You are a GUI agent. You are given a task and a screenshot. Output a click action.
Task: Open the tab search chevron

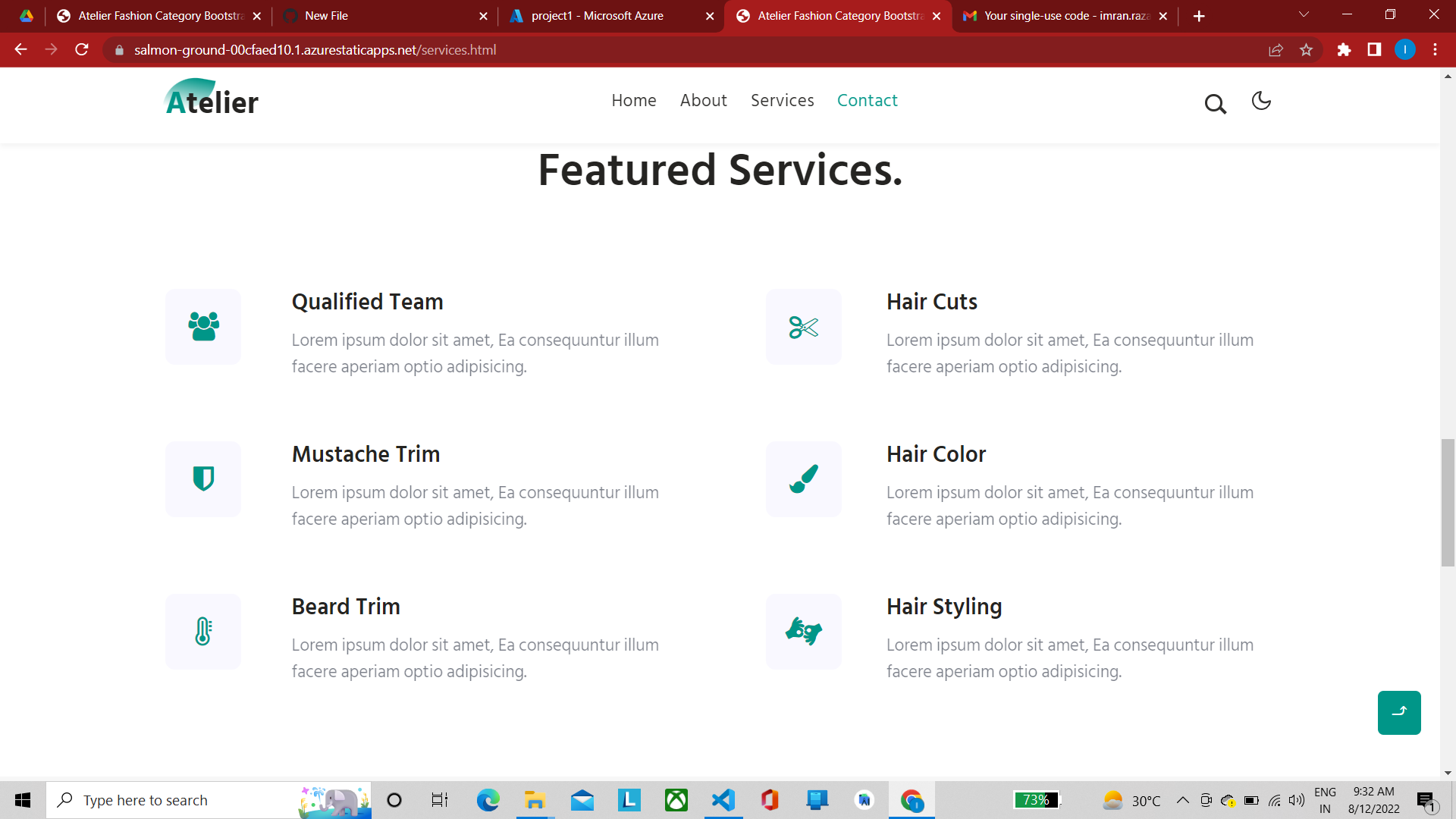coord(1303,15)
